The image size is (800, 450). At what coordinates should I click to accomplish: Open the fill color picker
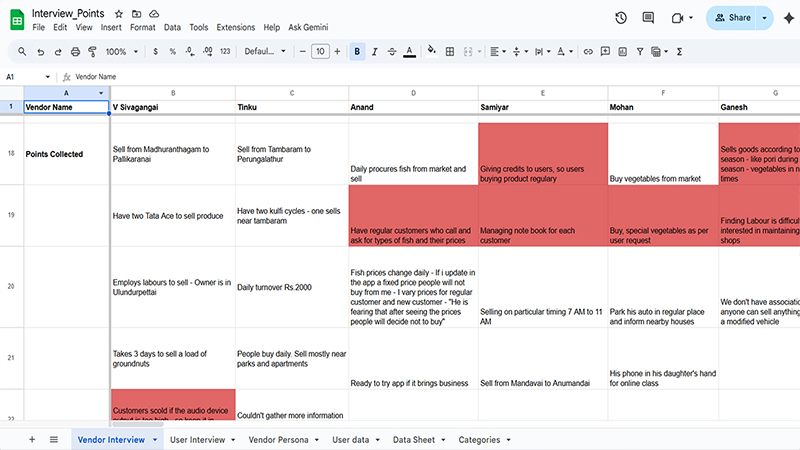pos(432,51)
